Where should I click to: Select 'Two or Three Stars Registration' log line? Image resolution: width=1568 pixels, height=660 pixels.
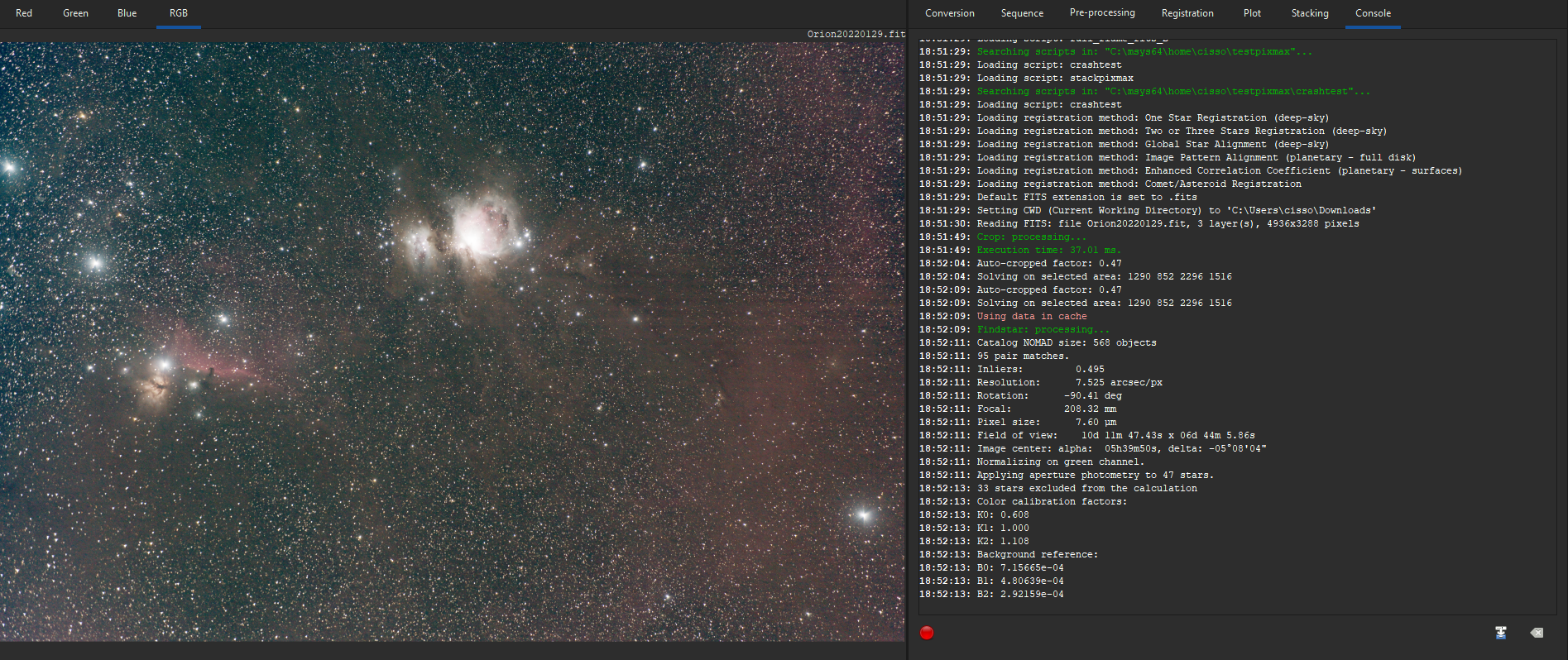(x=1153, y=132)
